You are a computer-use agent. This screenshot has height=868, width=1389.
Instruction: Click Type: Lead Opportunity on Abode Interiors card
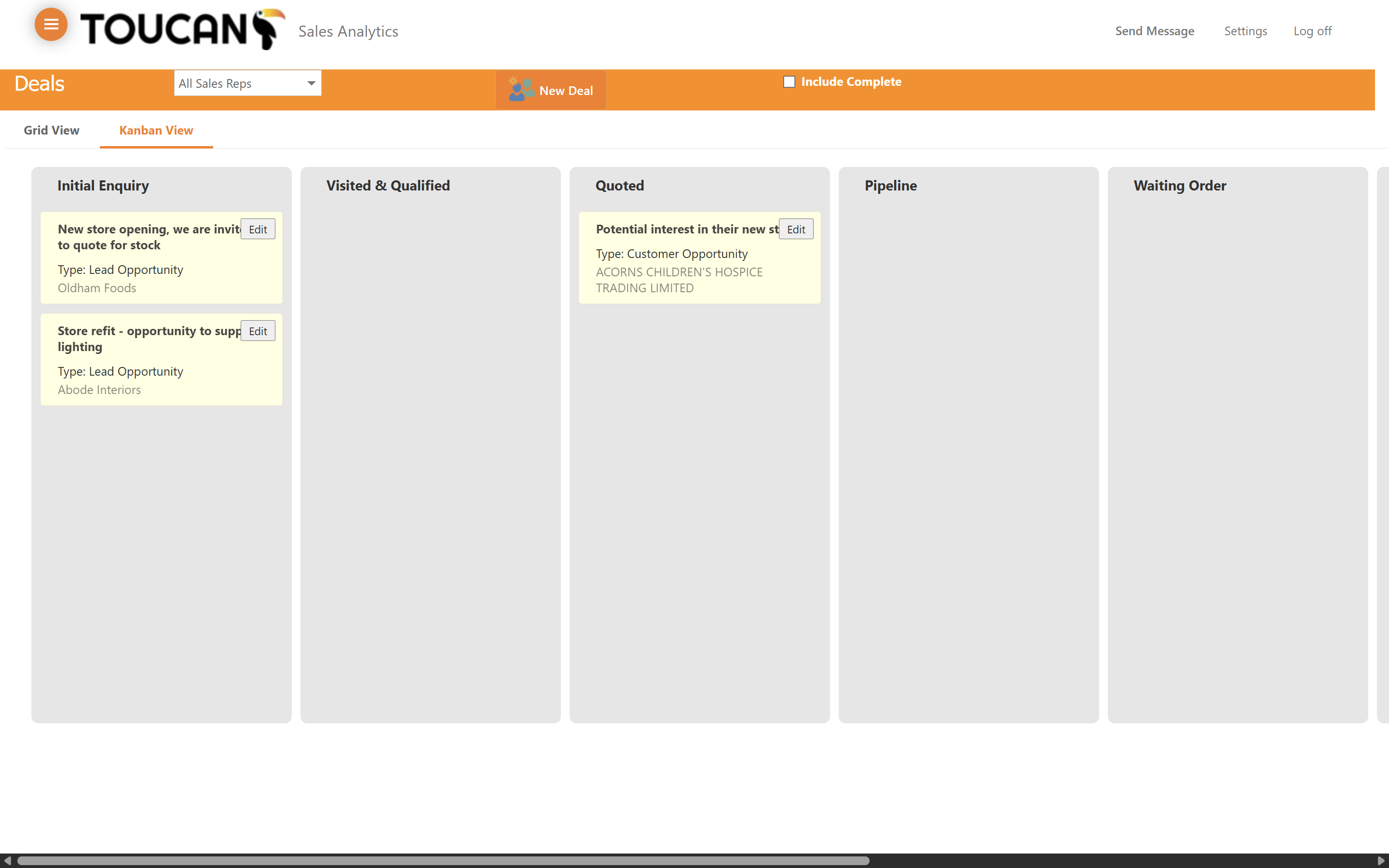pyautogui.click(x=121, y=371)
